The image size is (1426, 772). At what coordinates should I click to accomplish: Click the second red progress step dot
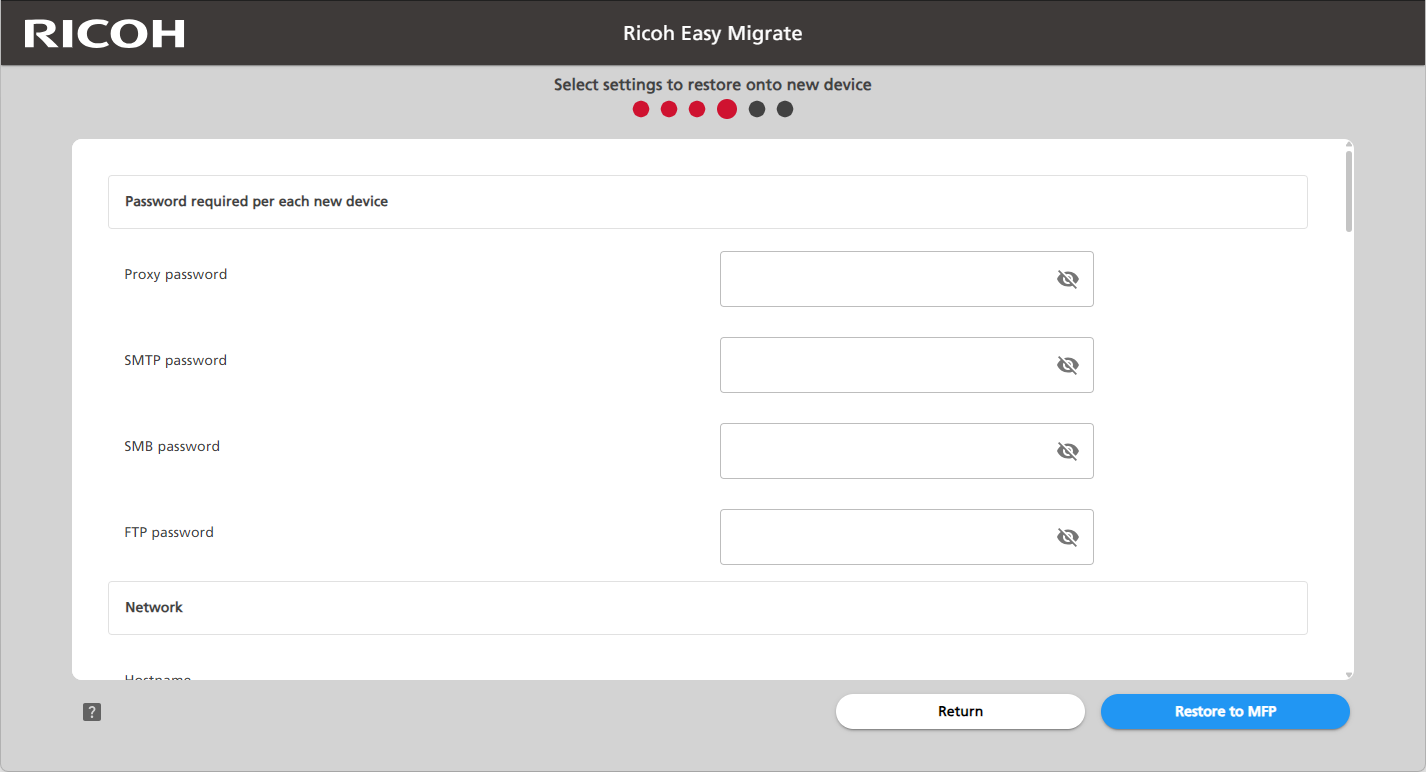pos(669,109)
